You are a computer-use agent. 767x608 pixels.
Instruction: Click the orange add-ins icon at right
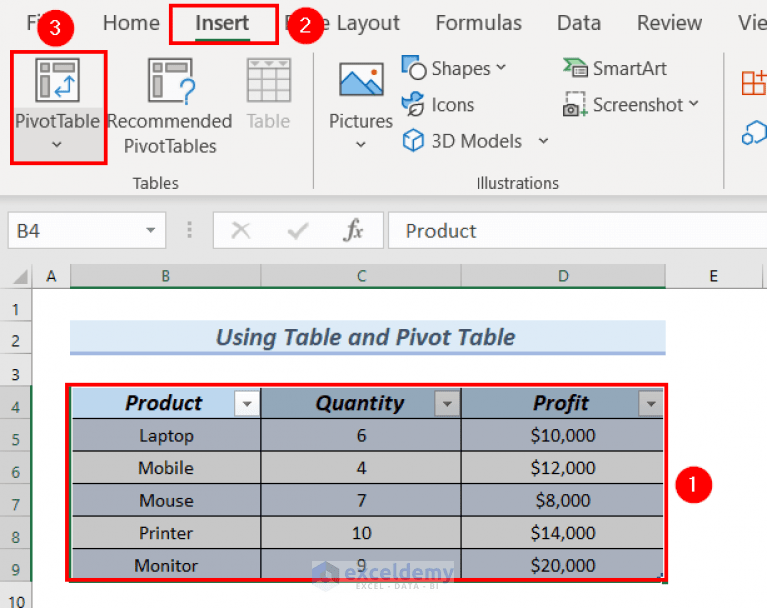coord(753,82)
